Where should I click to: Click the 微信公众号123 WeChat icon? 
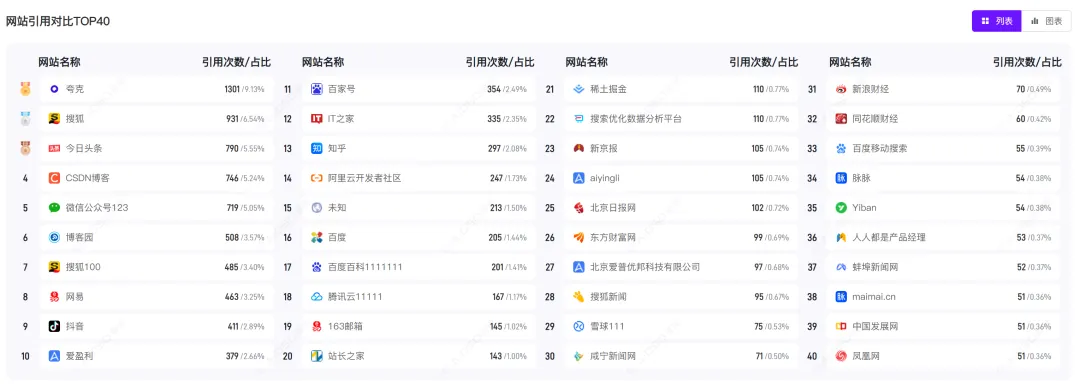click(x=54, y=207)
